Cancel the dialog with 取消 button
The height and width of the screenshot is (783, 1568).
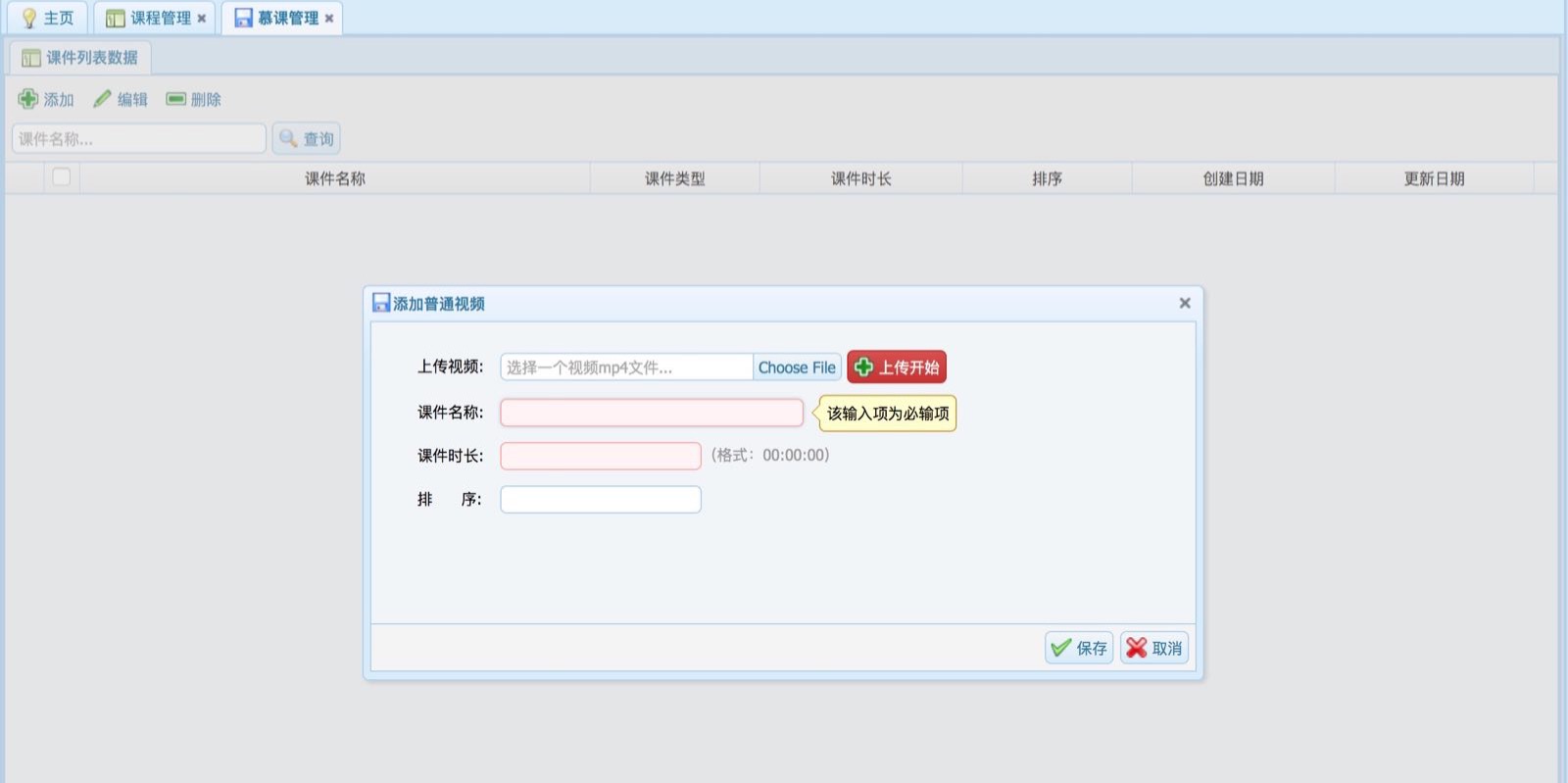(x=1154, y=648)
